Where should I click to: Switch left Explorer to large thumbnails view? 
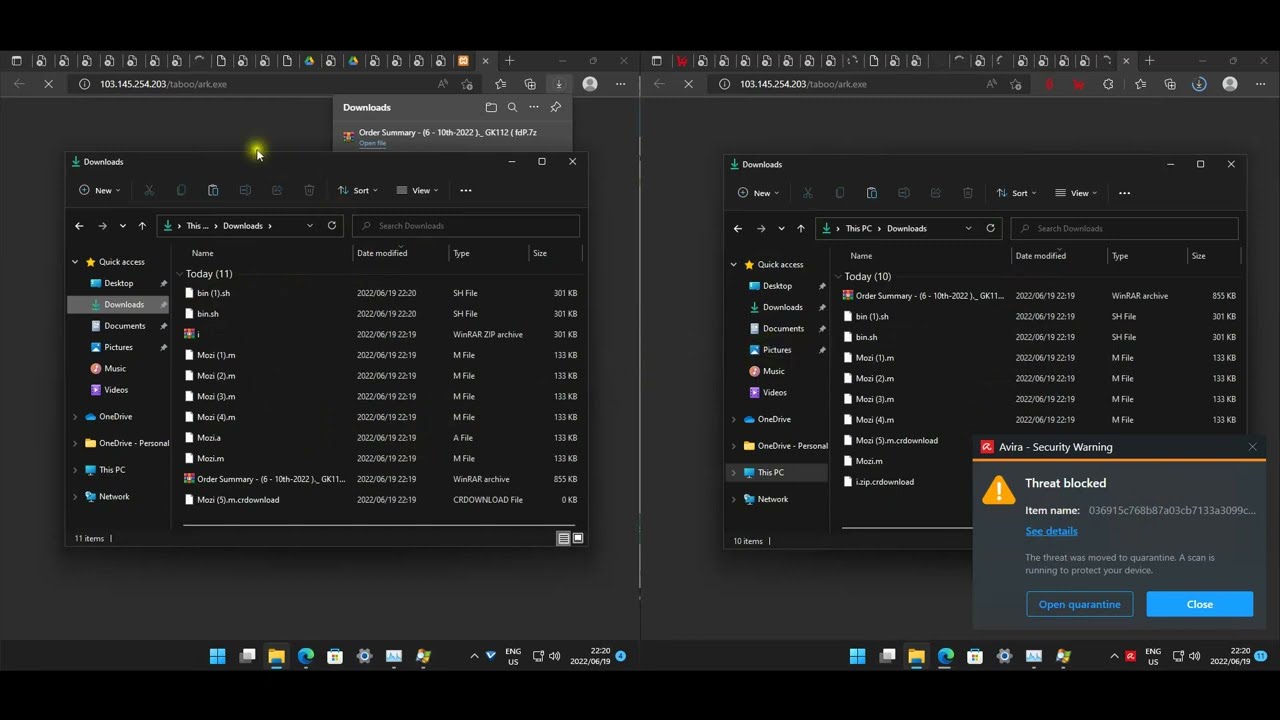click(x=578, y=538)
